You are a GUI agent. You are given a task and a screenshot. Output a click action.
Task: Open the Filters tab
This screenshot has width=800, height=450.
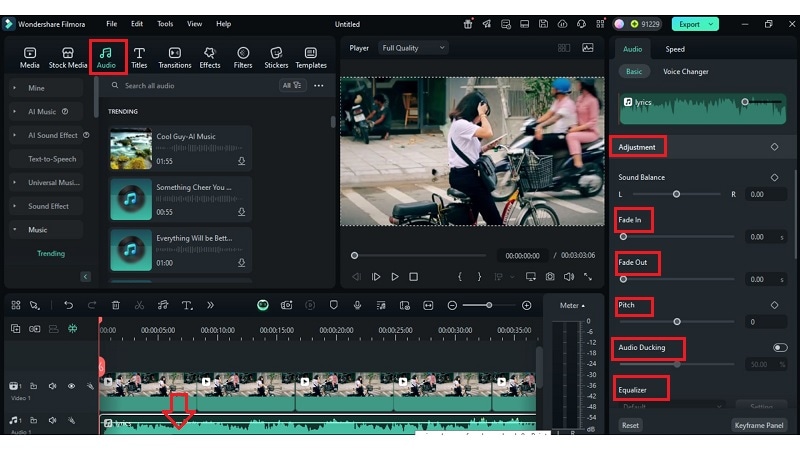pyautogui.click(x=243, y=58)
